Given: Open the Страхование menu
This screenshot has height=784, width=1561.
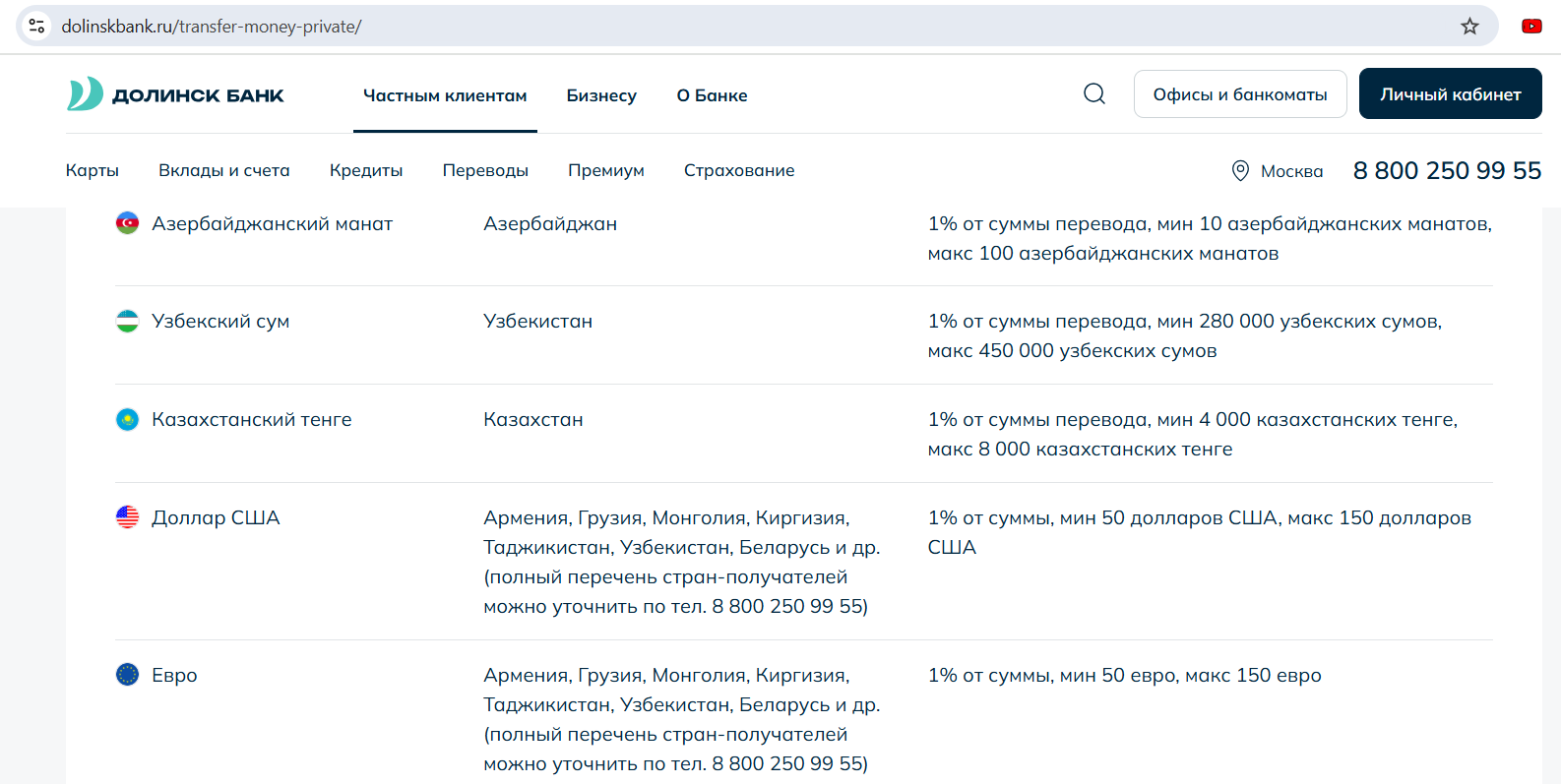Looking at the screenshot, I should point(739,170).
